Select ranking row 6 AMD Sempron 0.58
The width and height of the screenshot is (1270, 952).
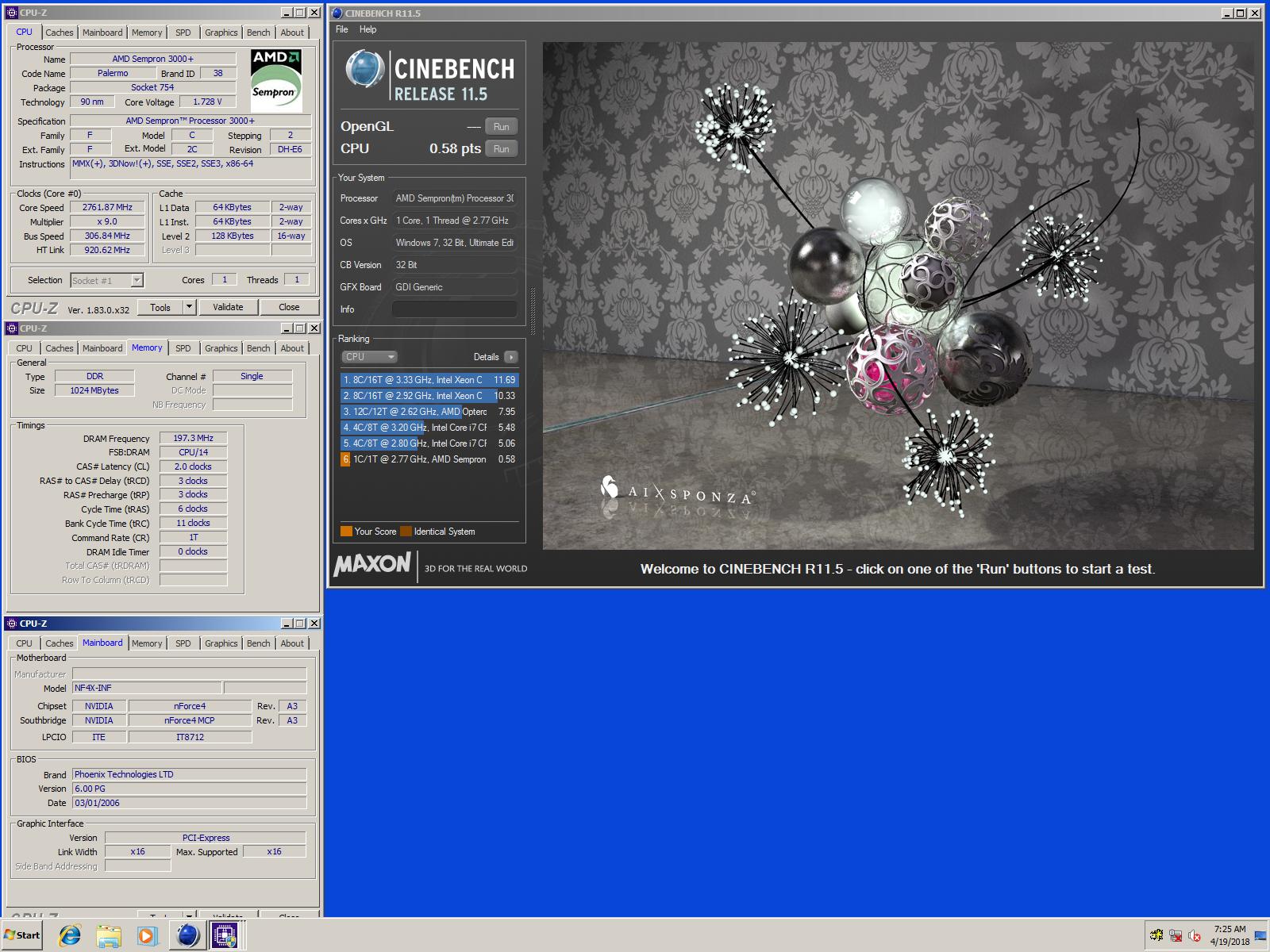coord(429,459)
